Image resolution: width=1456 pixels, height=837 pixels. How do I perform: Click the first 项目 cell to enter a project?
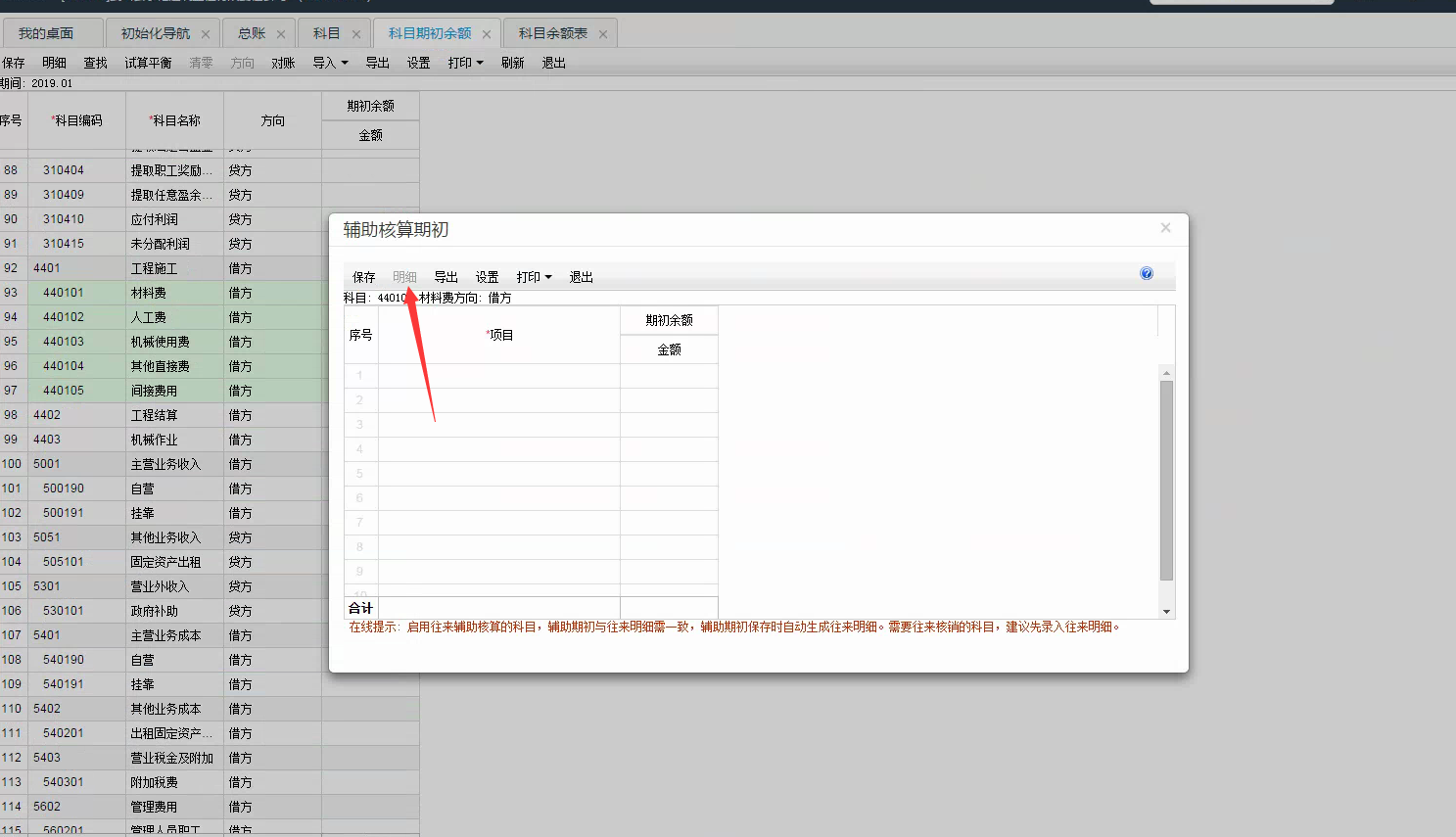499,375
